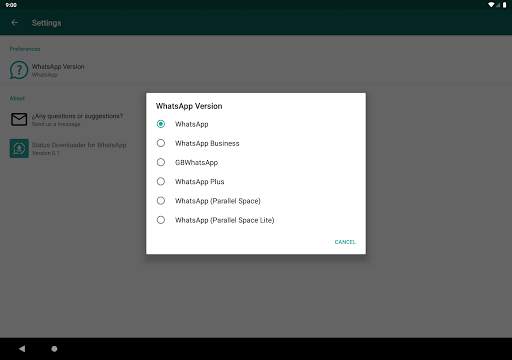Tap the Status Downloader app icon
The width and height of the screenshot is (512, 360).
pos(19,148)
